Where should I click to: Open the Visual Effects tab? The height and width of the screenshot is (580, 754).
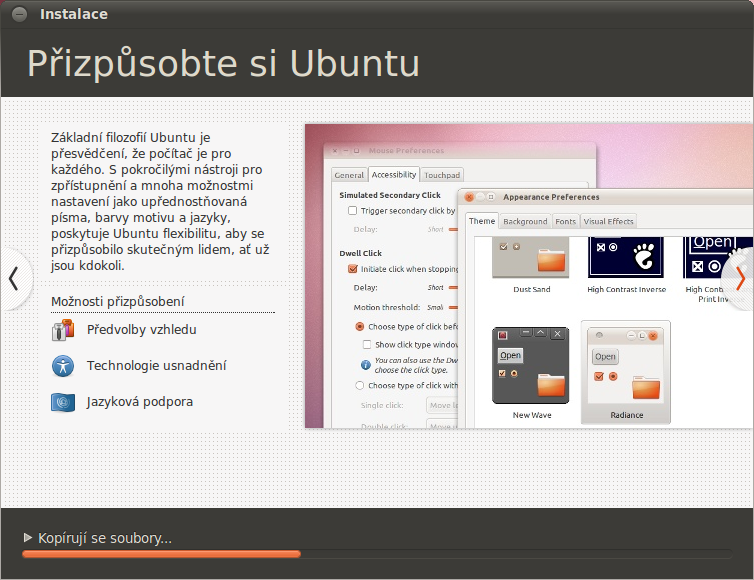(608, 221)
